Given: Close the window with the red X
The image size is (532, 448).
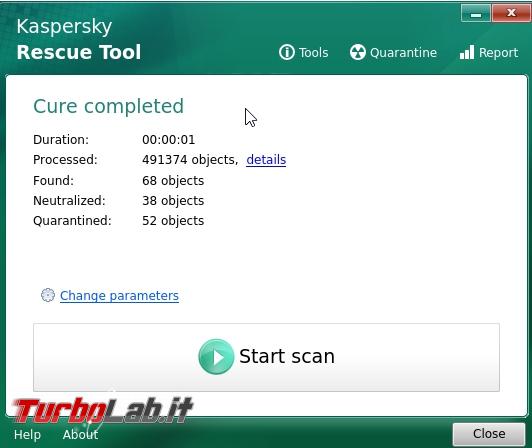Looking at the screenshot, I should point(511,14).
